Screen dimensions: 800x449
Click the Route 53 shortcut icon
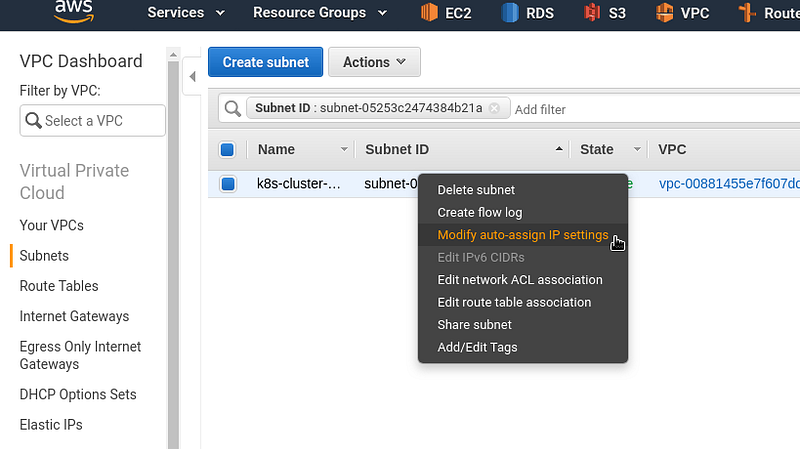coord(747,12)
